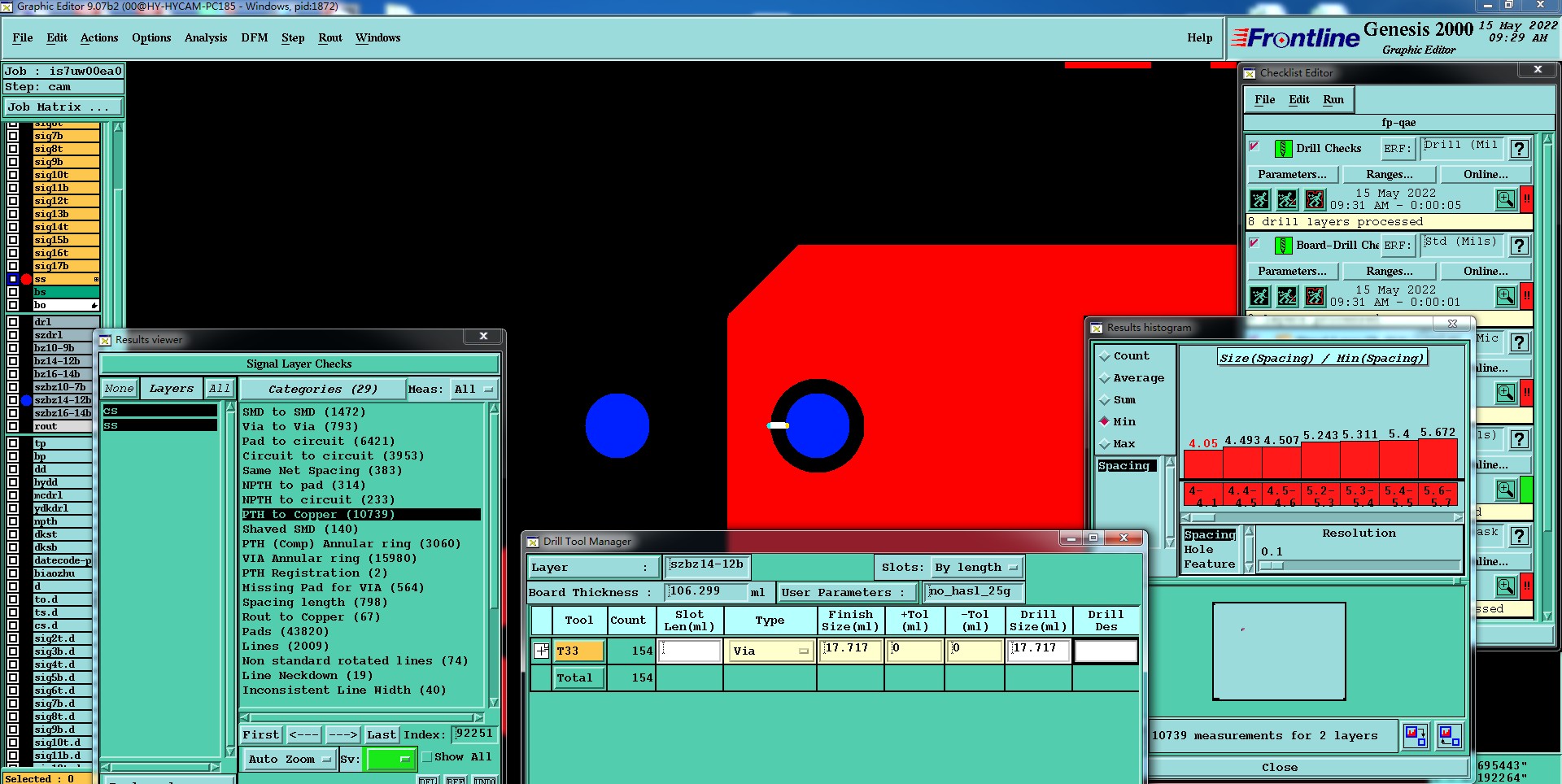Click the Close button in Results histogram
This screenshot has height=784, width=1562.
[1280, 768]
